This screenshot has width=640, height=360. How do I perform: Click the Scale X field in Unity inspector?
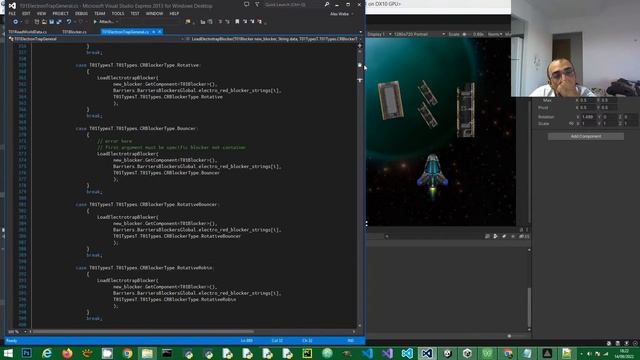point(588,123)
